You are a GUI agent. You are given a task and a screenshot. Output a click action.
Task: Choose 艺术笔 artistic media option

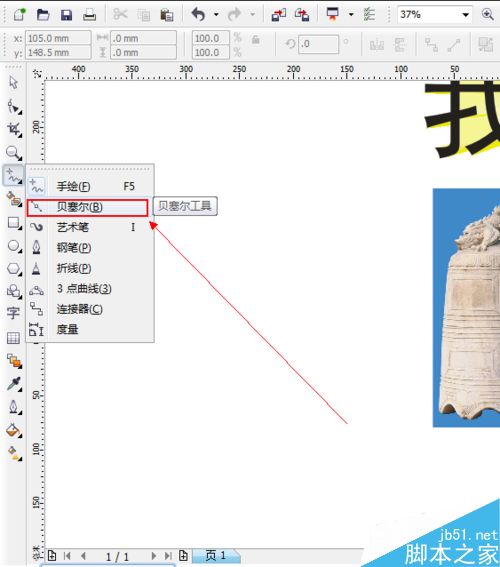(90, 227)
